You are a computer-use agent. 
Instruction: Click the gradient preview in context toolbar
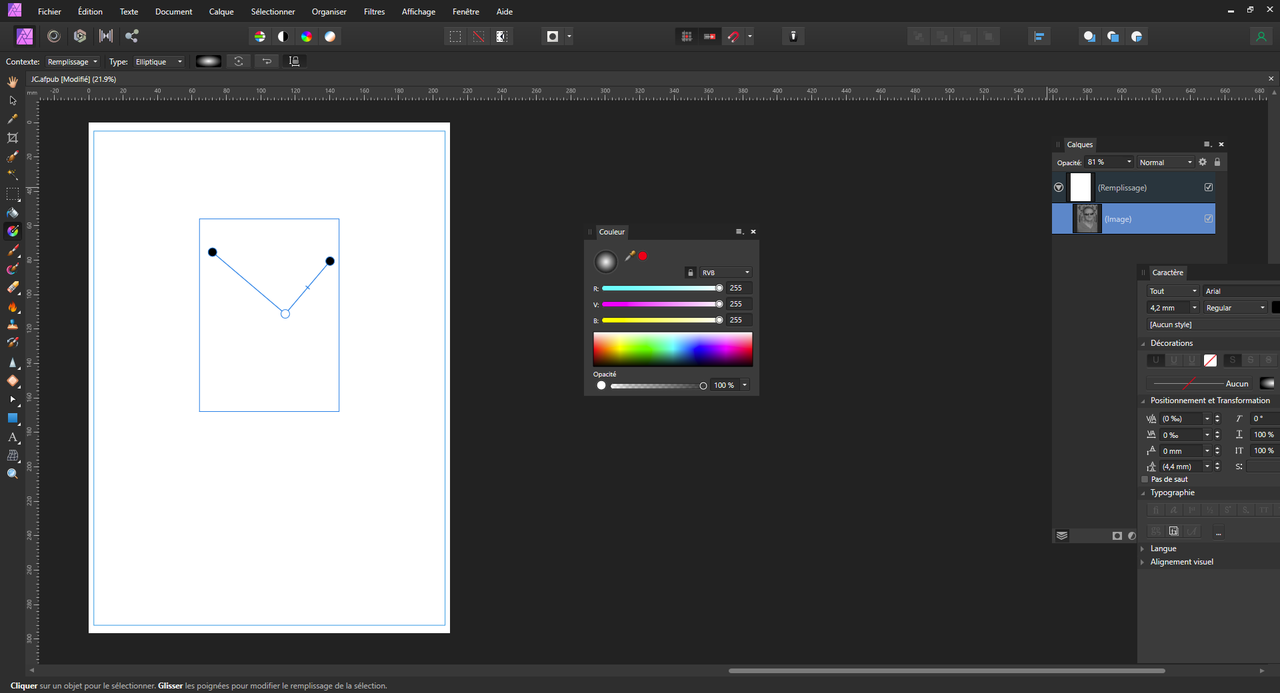208,62
